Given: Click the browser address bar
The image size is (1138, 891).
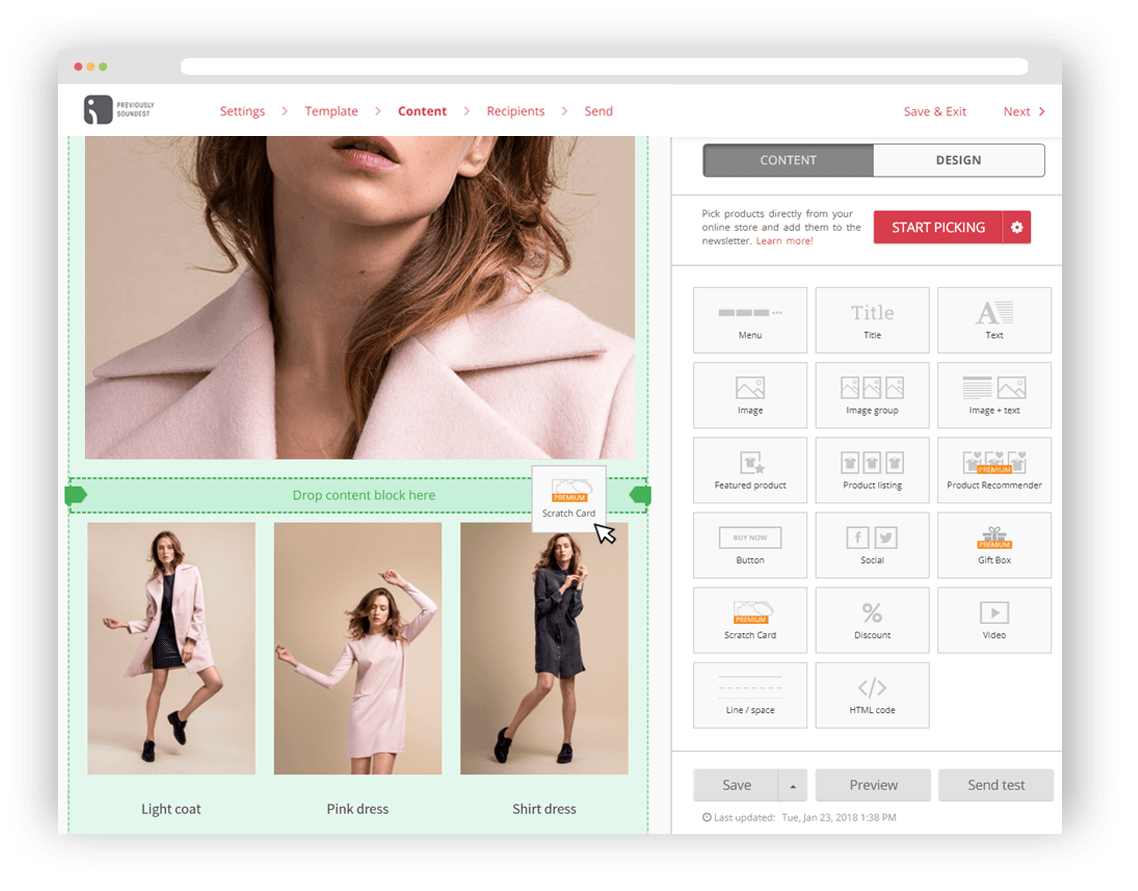Looking at the screenshot, I should click(x=604, y=67).
